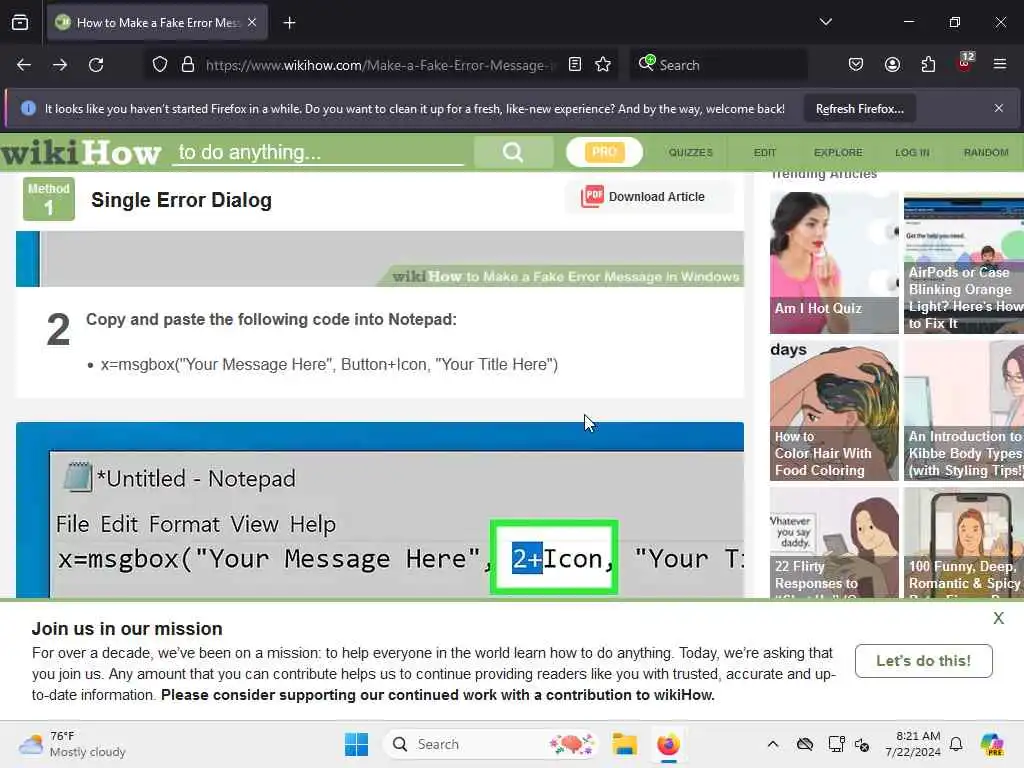Screen dimensions: 1024x768
Task: Click the address bar URL
Action: click(x=380, y=65)
